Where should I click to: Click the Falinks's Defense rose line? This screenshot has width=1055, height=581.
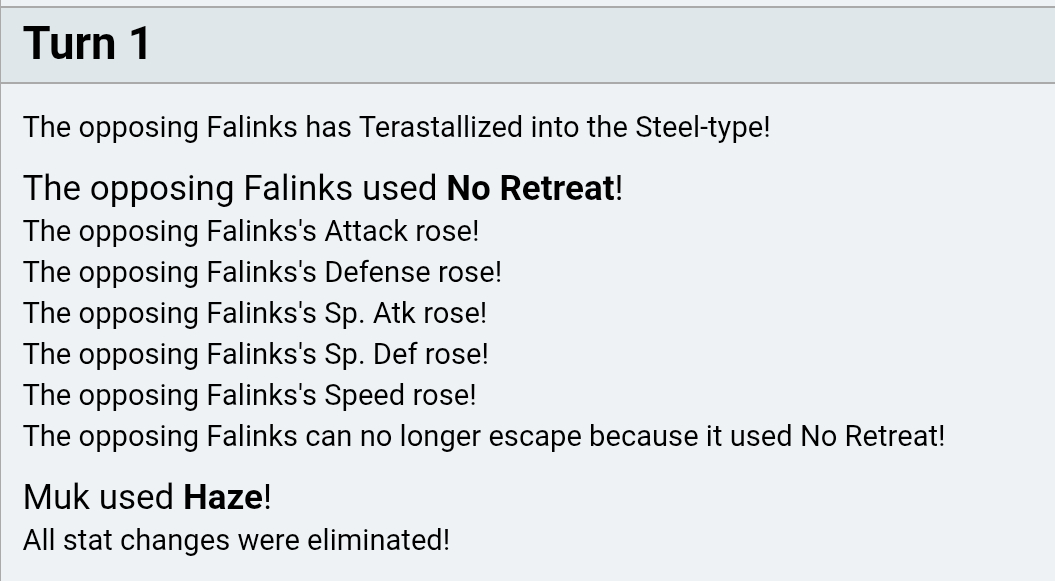(262, 272)
